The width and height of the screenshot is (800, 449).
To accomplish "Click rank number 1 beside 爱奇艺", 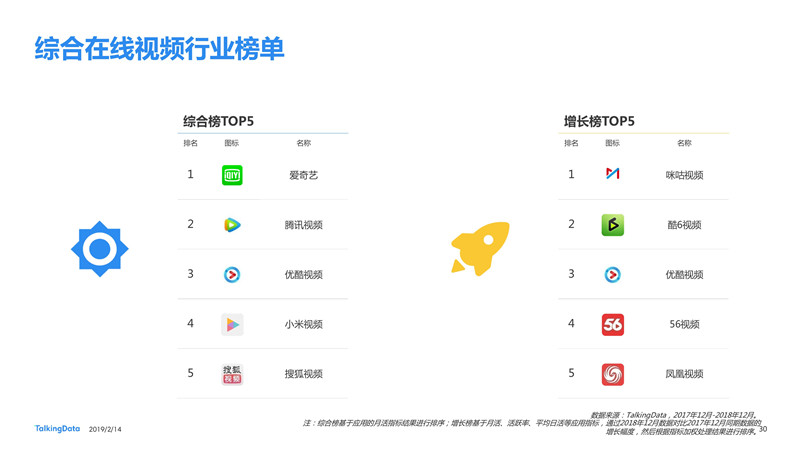I will 190,174.
